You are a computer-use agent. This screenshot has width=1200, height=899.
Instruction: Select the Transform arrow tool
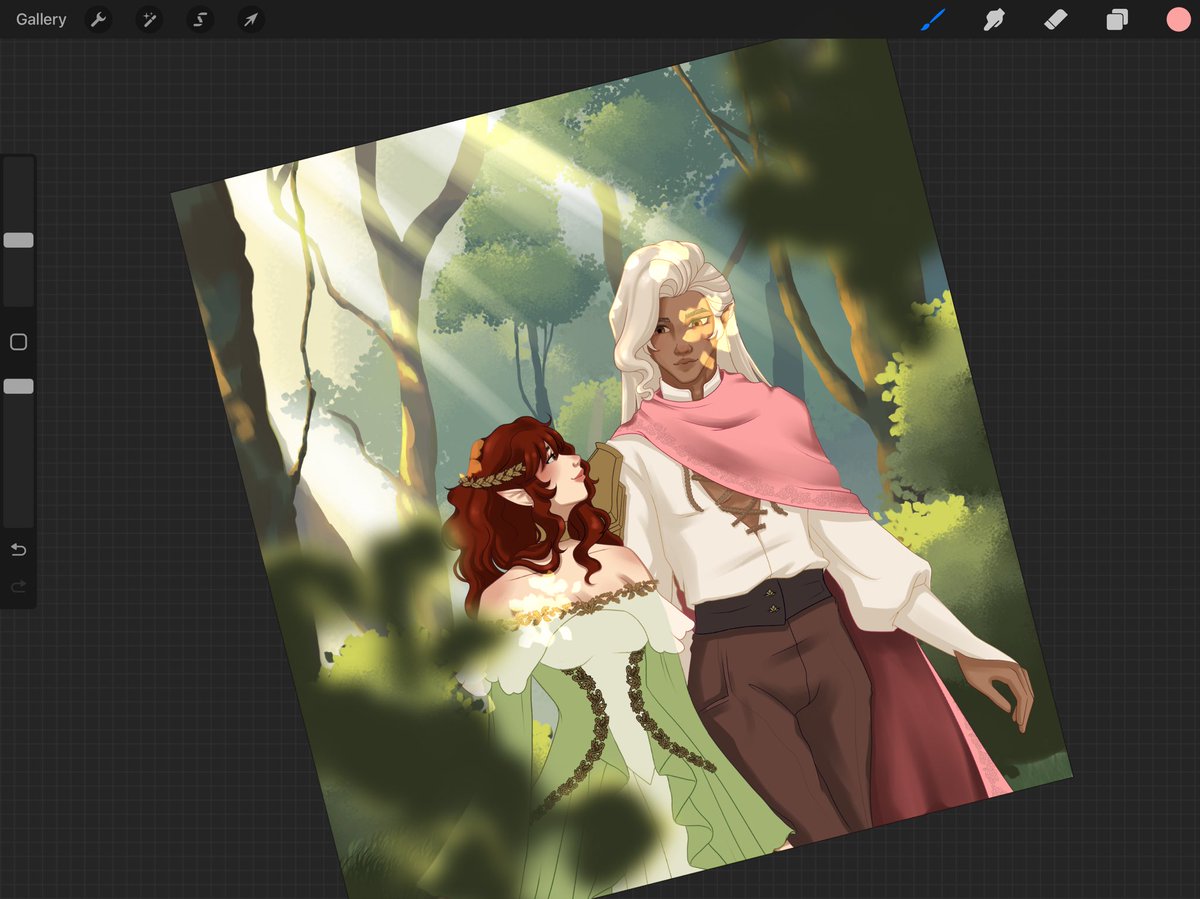click(250, 19)
